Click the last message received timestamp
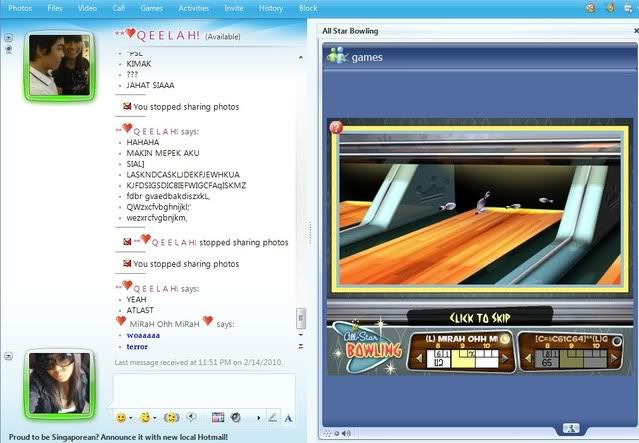 pos(198,362)
